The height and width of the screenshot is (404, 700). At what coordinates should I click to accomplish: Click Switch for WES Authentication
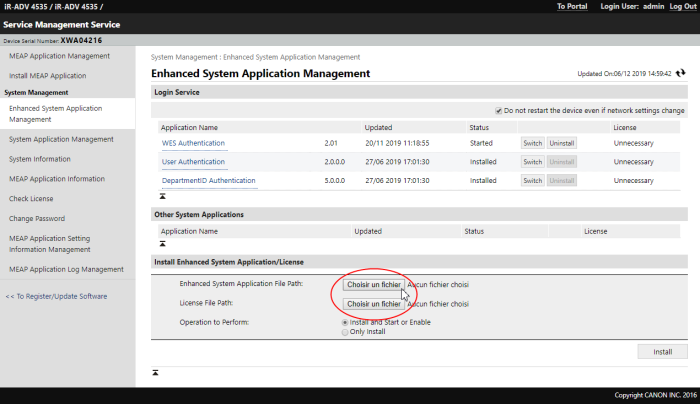(x=532, y=143)
